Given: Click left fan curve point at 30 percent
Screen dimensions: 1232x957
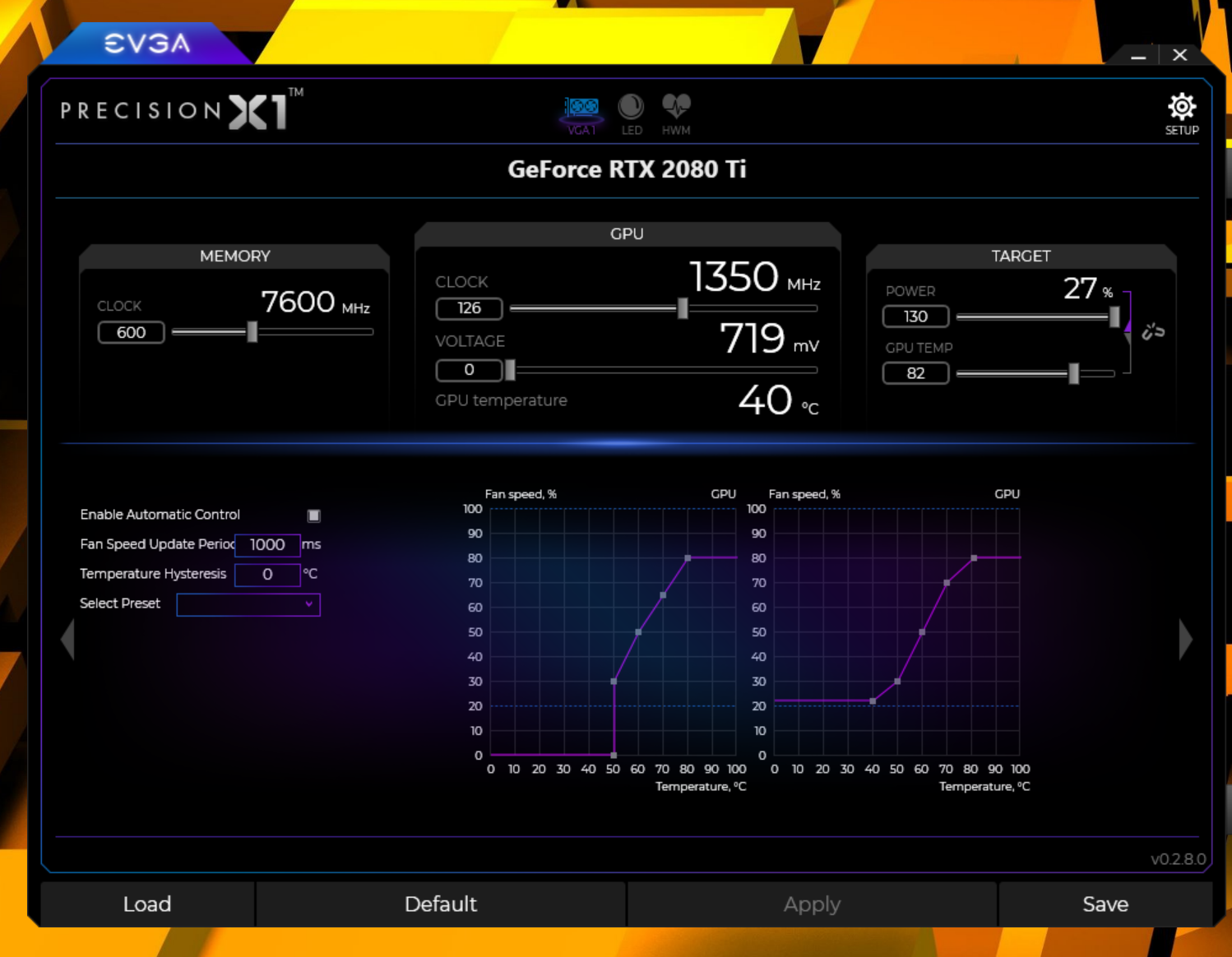Looking at the screenshot, I should [614, 682].
